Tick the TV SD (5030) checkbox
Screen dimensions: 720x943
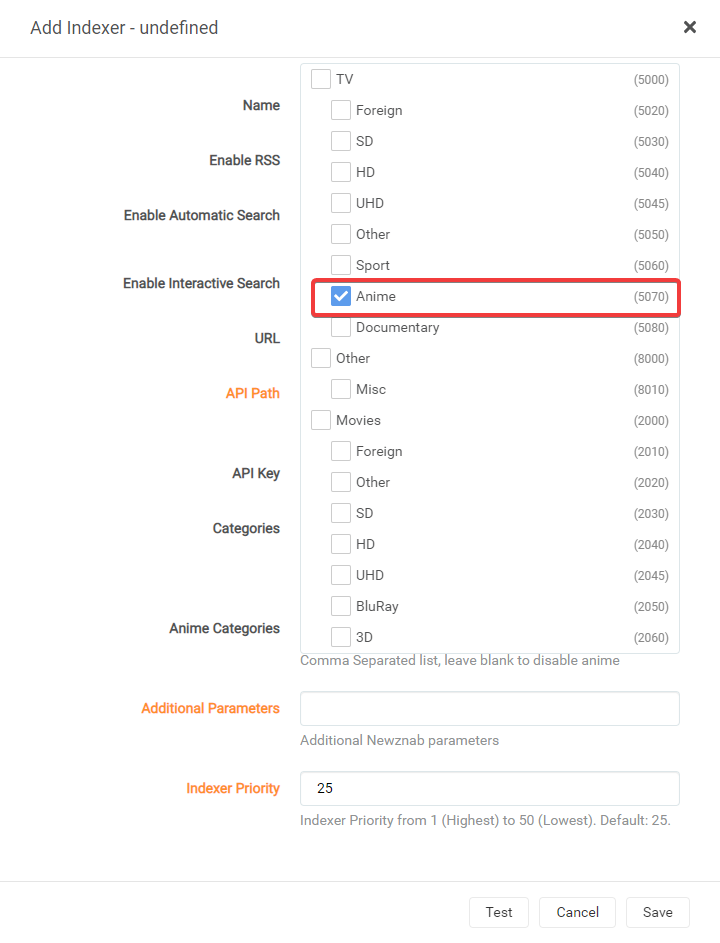(x=341, y=141)
